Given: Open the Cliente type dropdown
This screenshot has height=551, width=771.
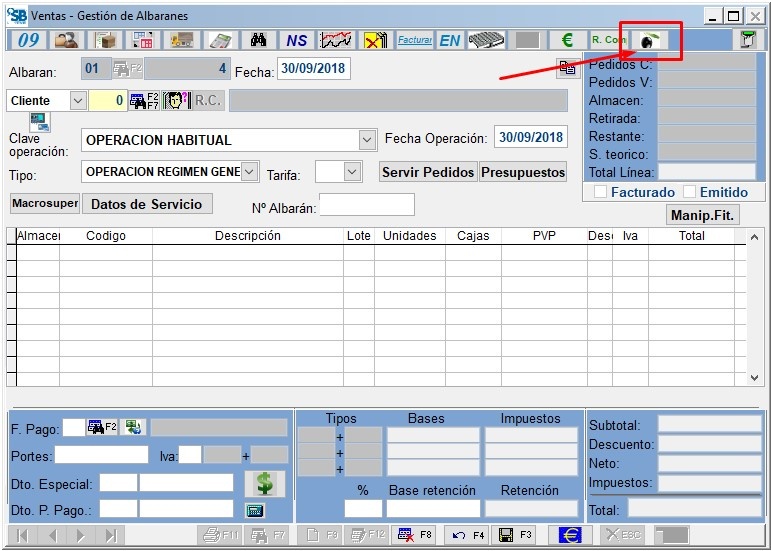Looking at the screenshot, I should click(77, 101).
